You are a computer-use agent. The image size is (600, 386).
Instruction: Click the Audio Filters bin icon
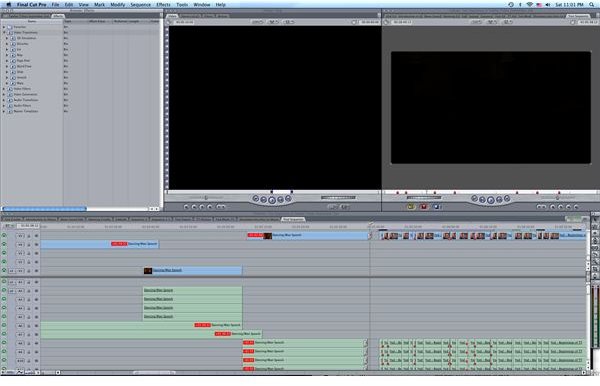pyautogui.click(x=10, y=106)
